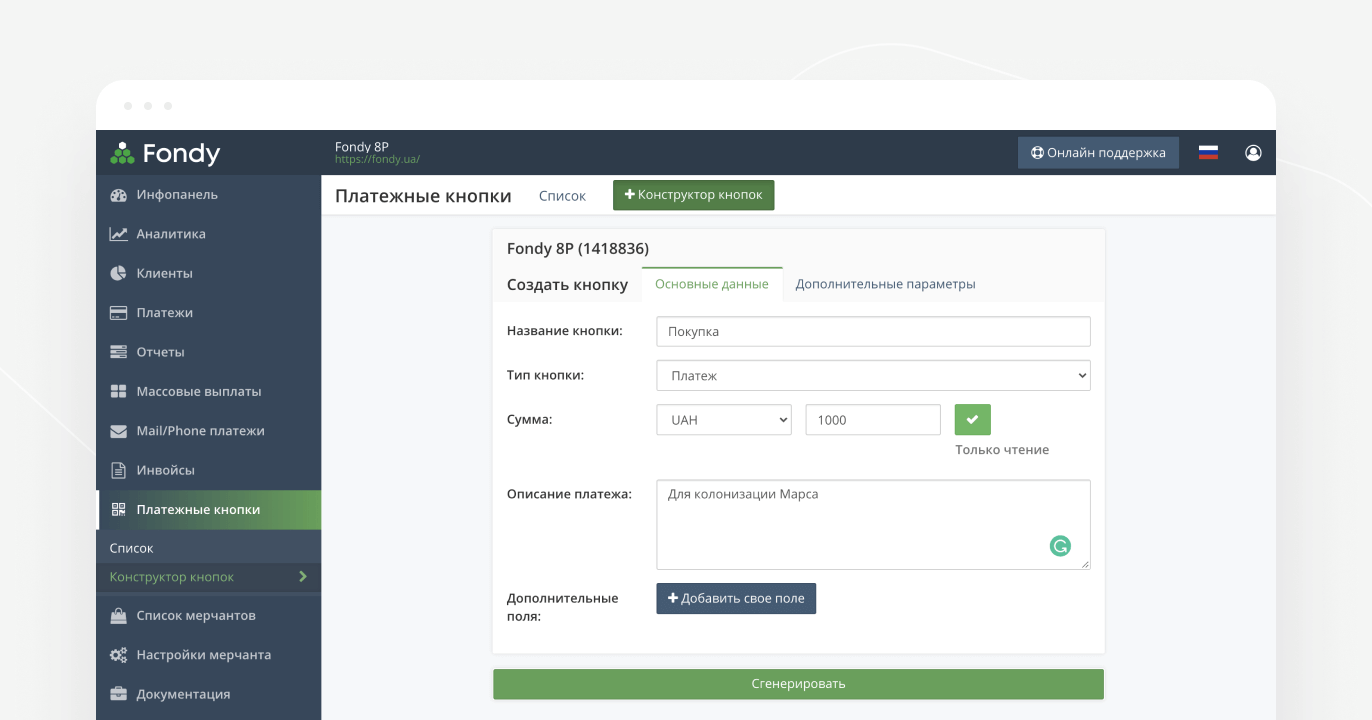This screenshot has height=720, width=1372.
Task: Click the Массовые выплаты grid icon
Action: (118, 391)
